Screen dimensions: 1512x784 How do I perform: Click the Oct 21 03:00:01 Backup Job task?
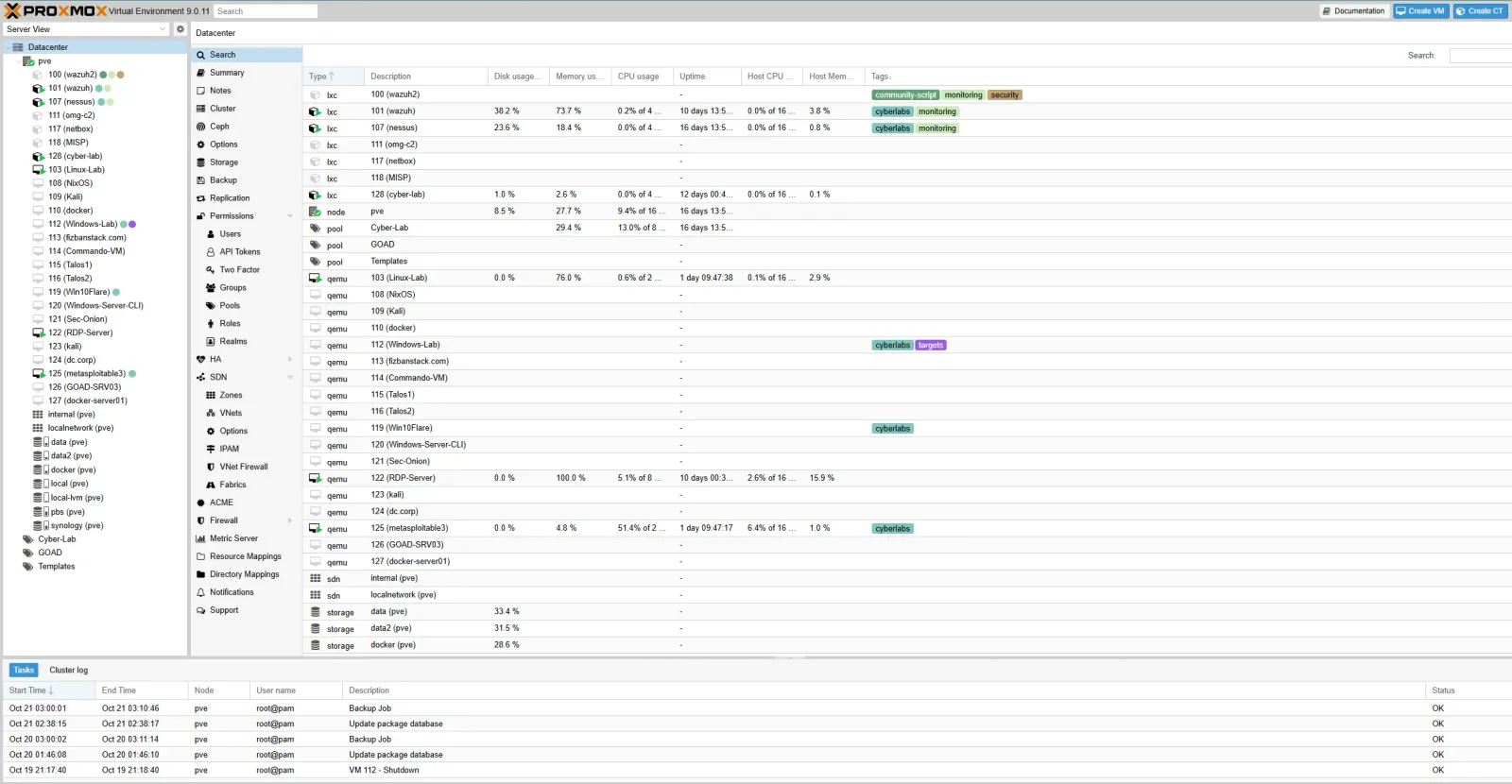tap(756, 707)
